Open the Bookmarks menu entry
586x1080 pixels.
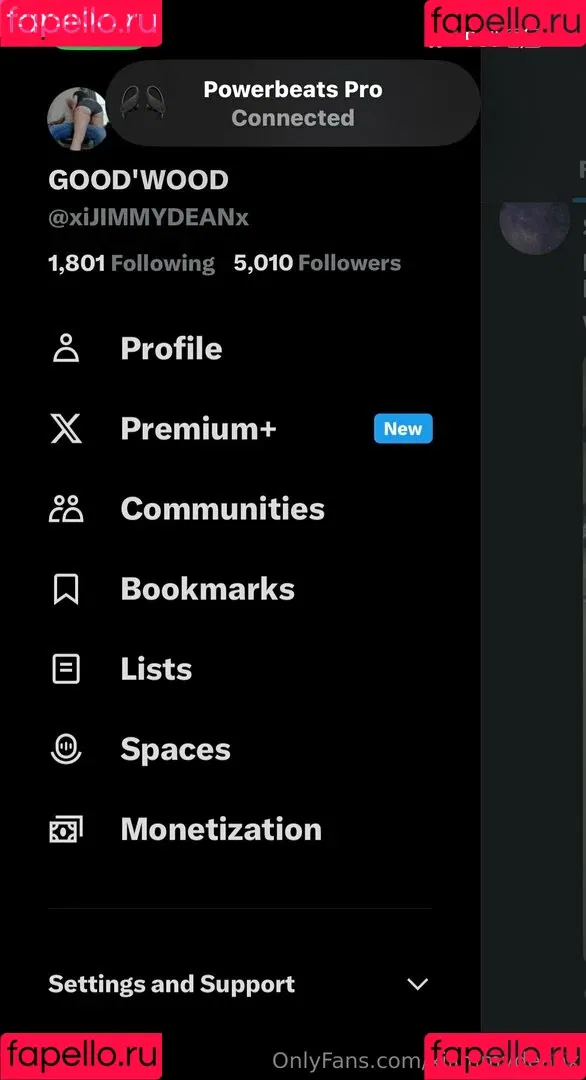207,590
